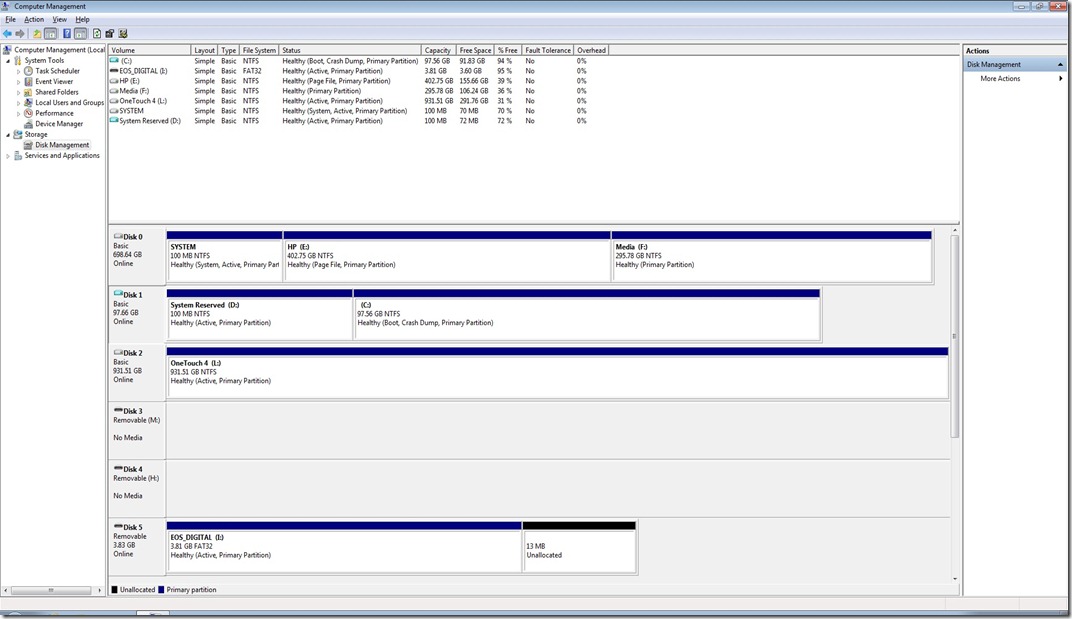Sort by the Volume column header
This screenshot has height=619, width=1072.
(150, 50)
